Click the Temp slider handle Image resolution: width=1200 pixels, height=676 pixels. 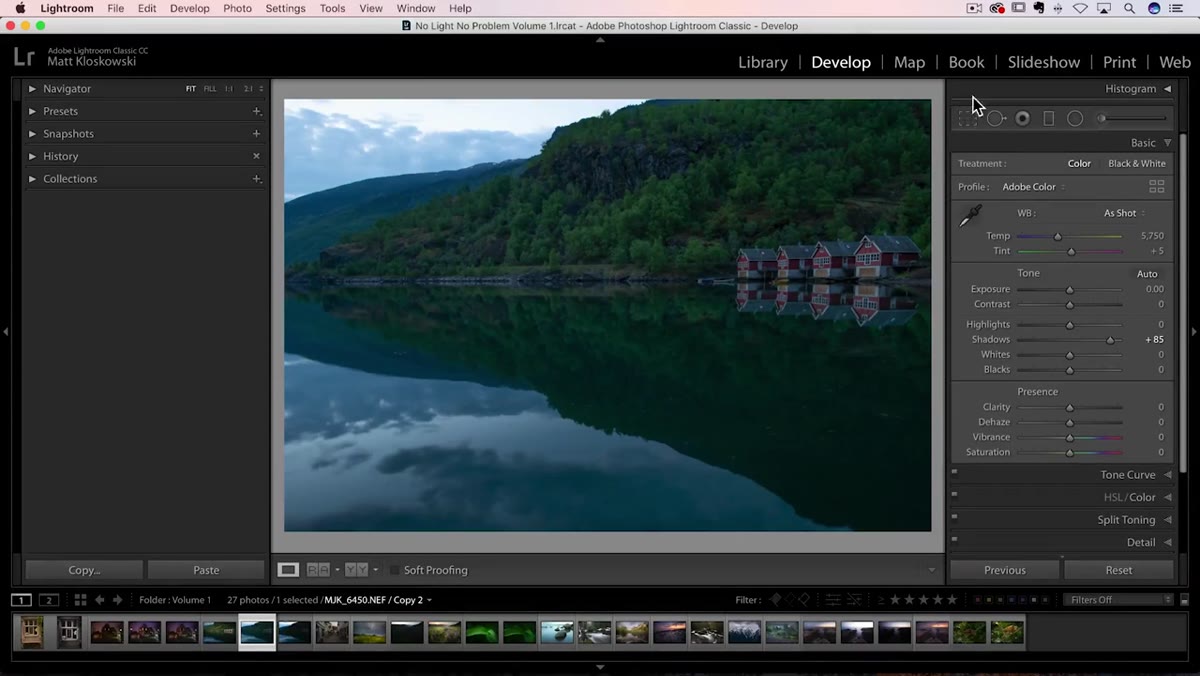[1057, 237]
